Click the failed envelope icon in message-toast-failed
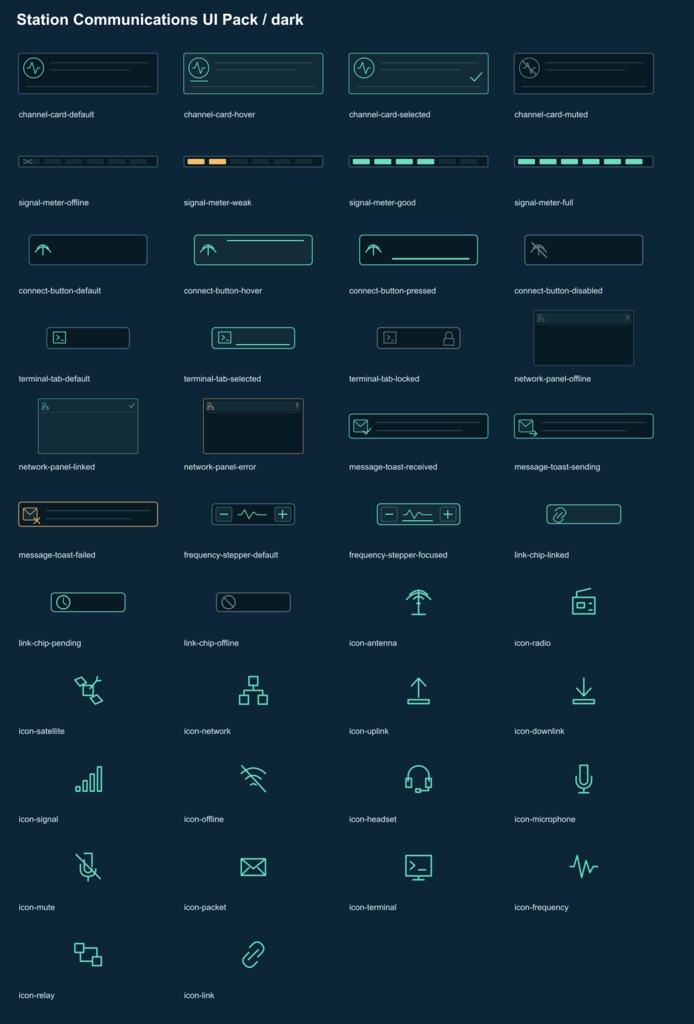 click(31, 515)
